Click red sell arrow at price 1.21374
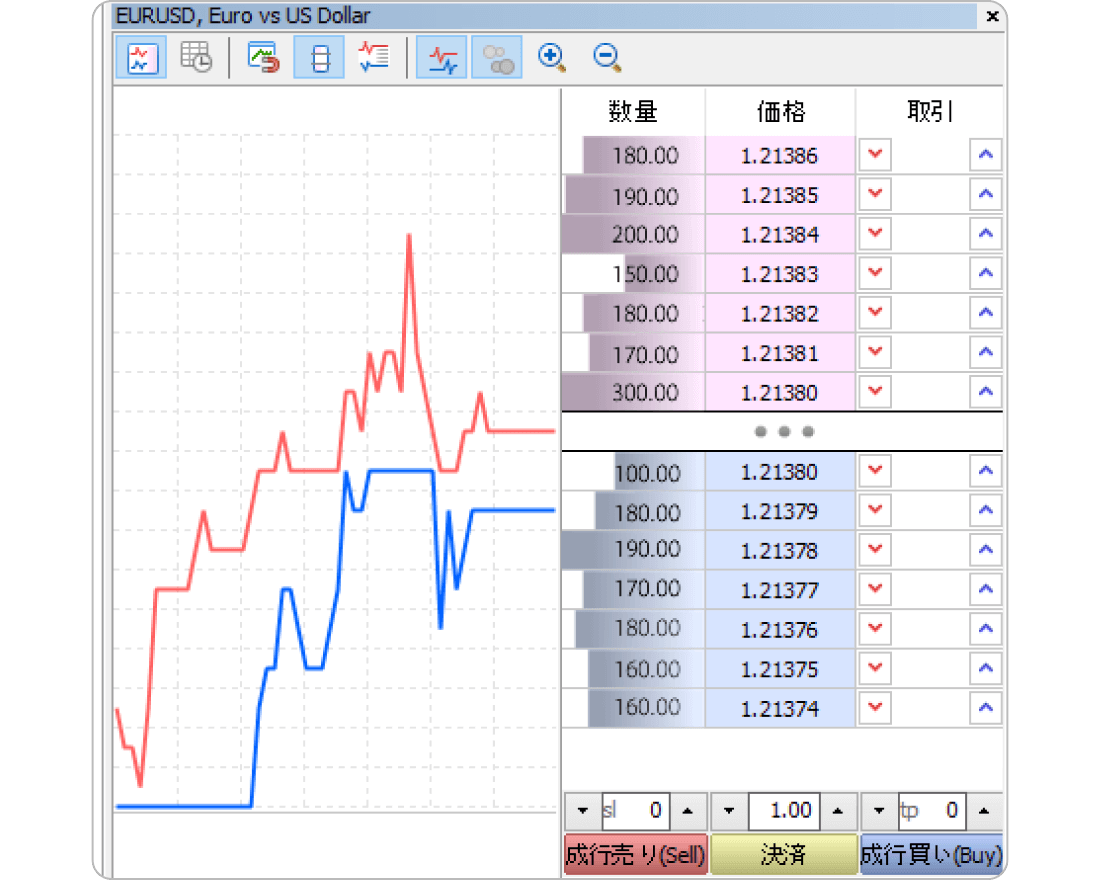 (x=874, y=707)
